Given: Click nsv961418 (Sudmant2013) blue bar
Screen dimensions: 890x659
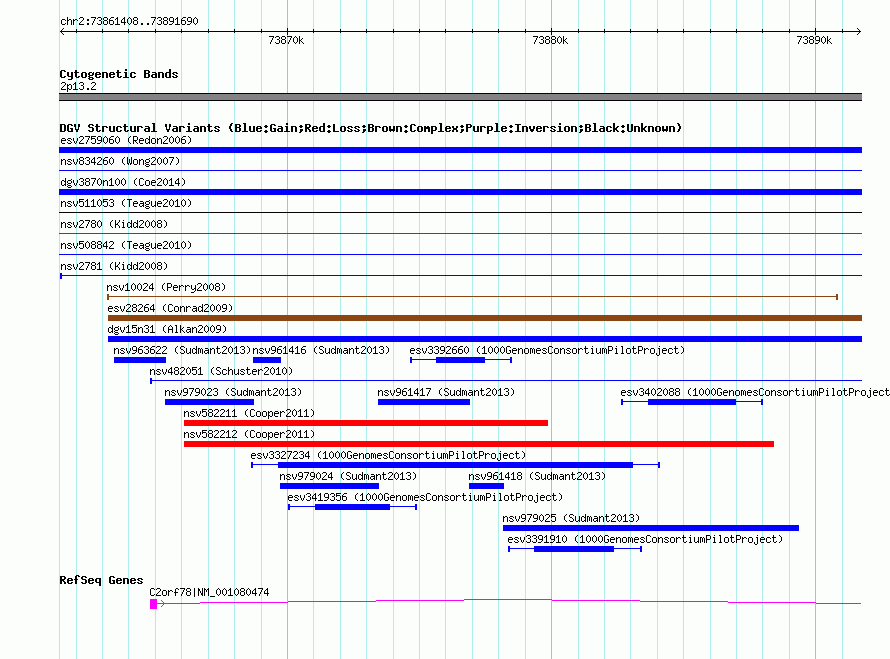Looking at the screenshot, I should (486, 486).
